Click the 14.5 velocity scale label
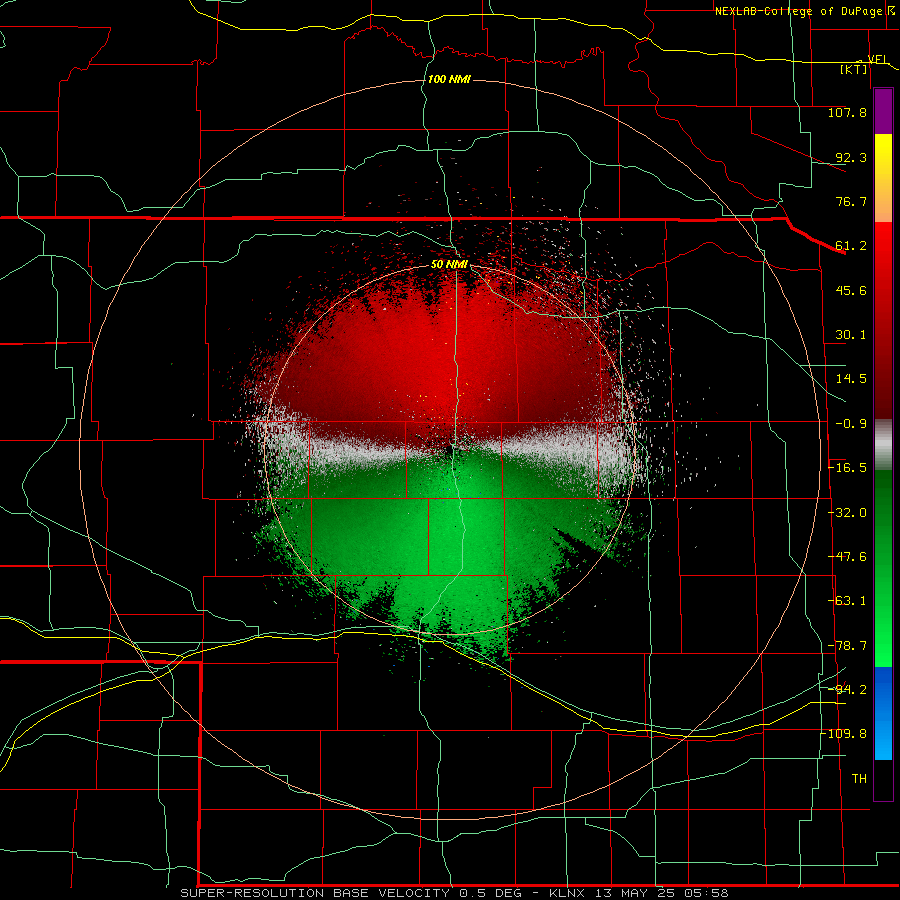Screen dimensions: 900x900 (851, 379)
